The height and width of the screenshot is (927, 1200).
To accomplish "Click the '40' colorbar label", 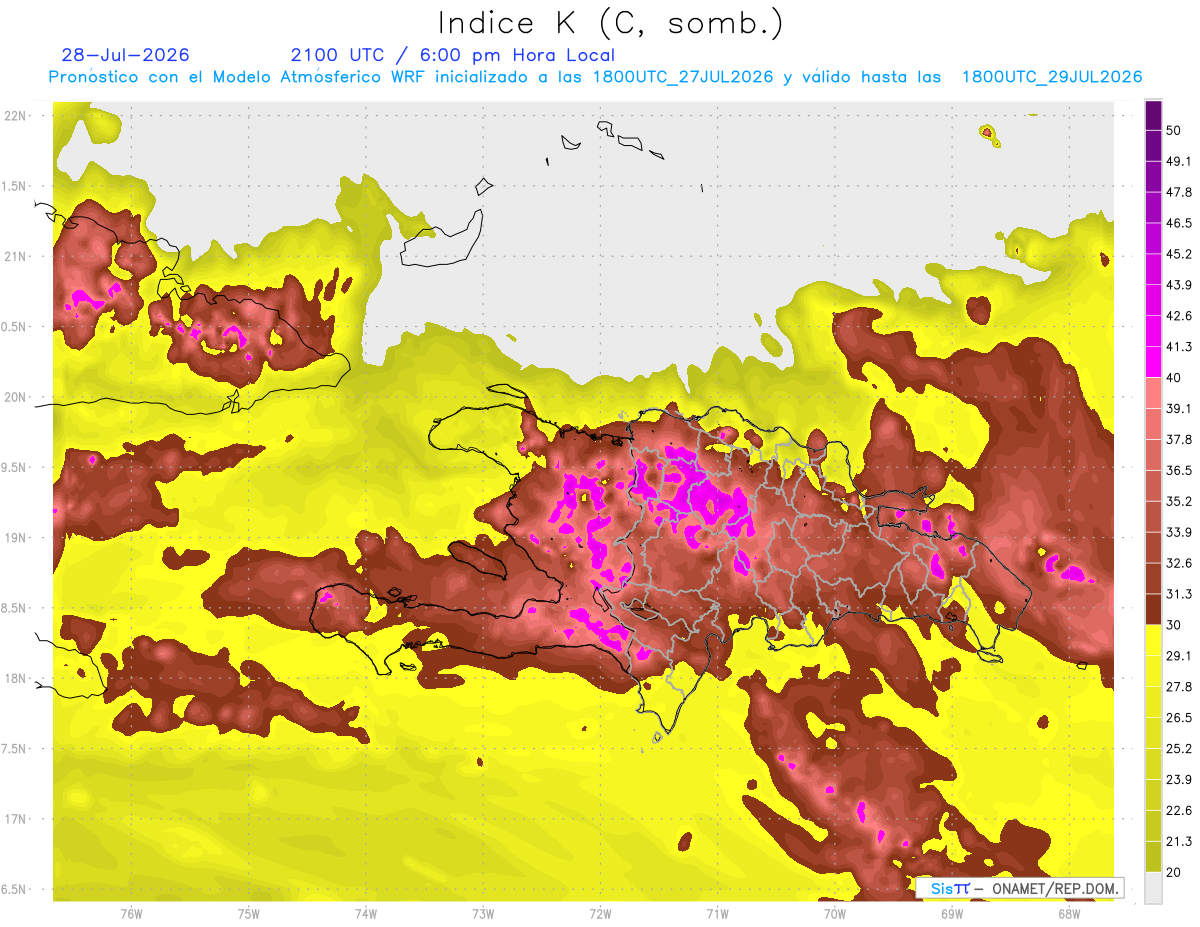I will tap(1174, 378).
